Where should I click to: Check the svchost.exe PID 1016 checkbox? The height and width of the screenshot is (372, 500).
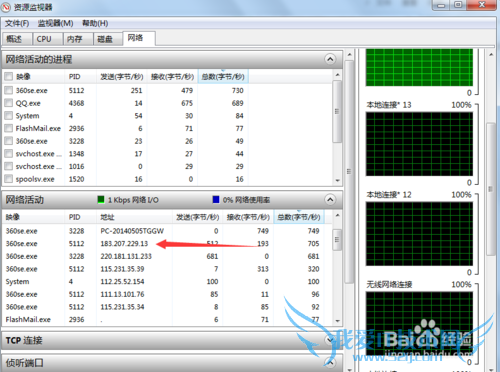point(9,166)
